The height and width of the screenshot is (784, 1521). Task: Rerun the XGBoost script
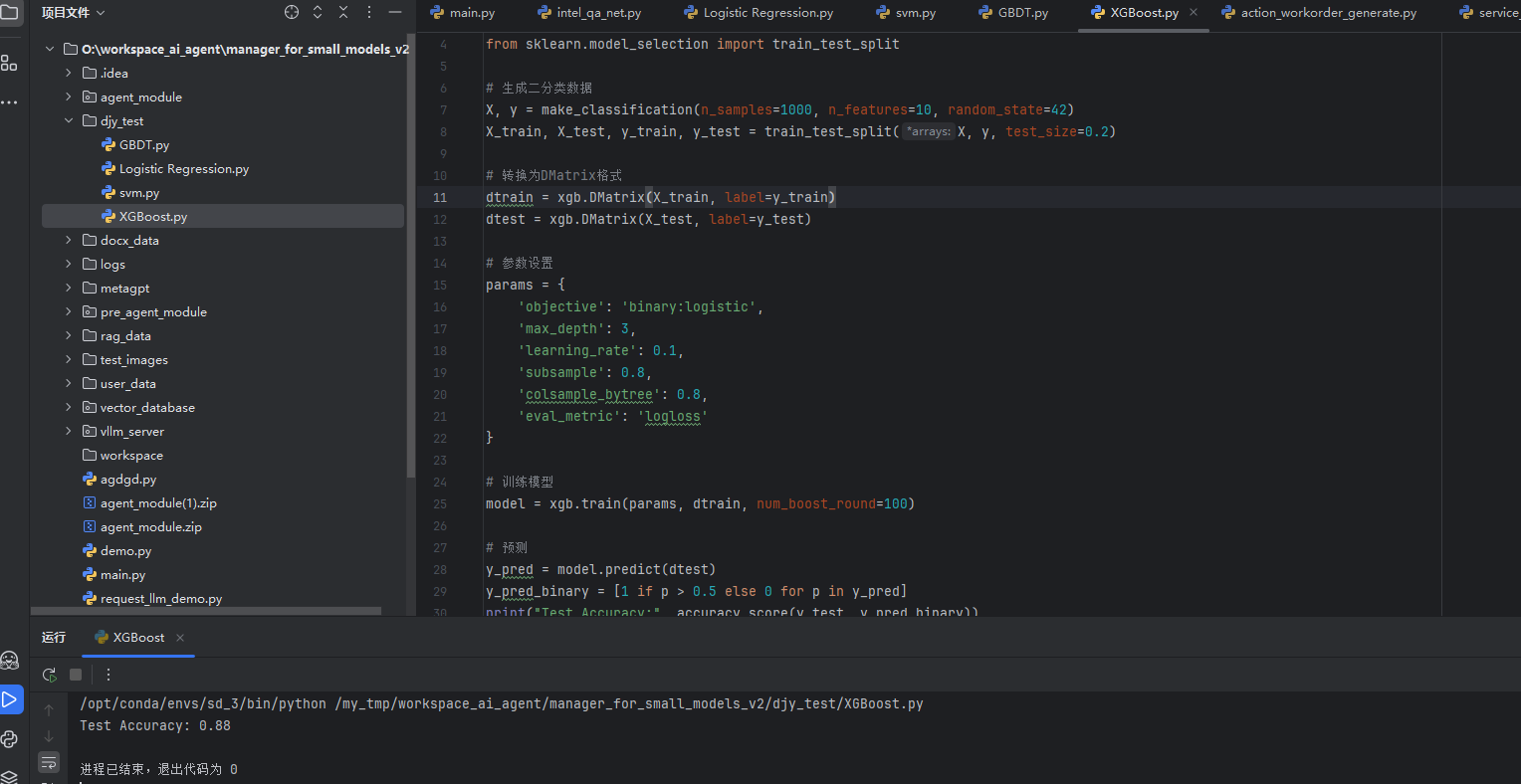[49, 675]
